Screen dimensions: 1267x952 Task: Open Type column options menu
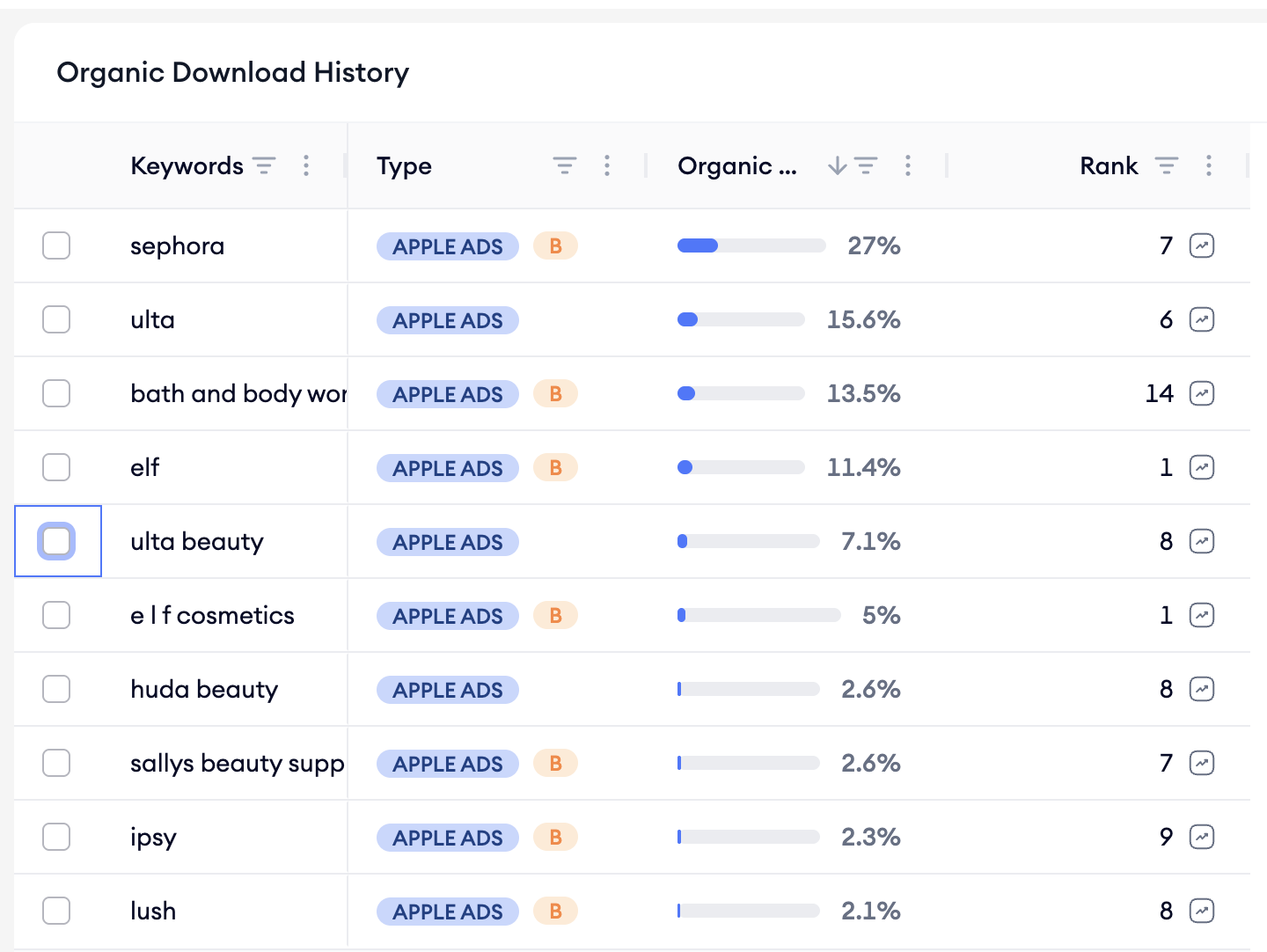[607, 165]
